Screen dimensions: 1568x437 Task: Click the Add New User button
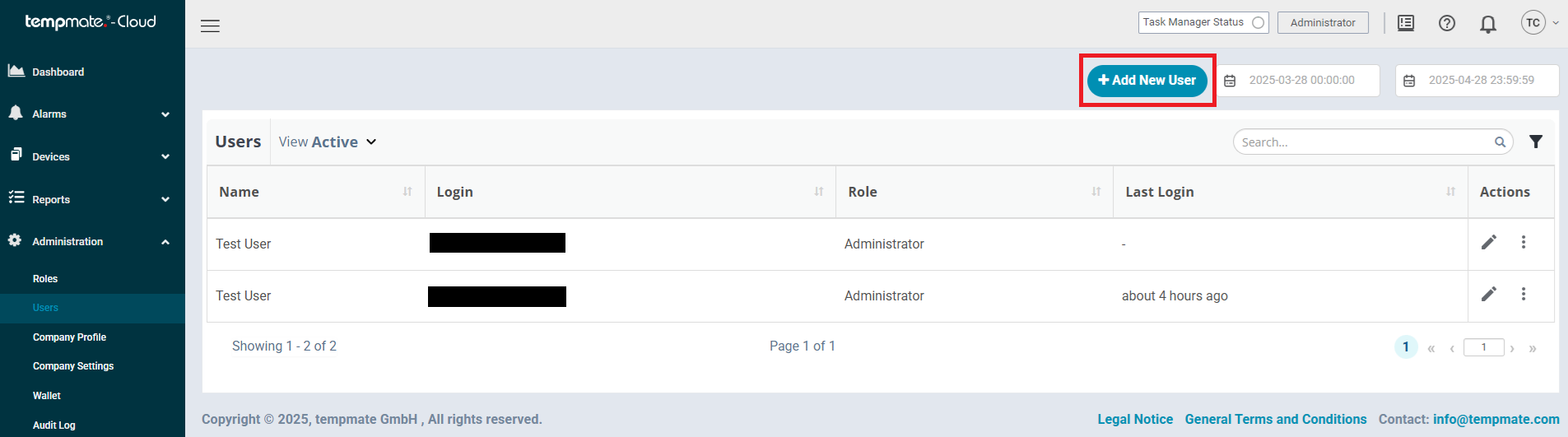coord(1147,80)
